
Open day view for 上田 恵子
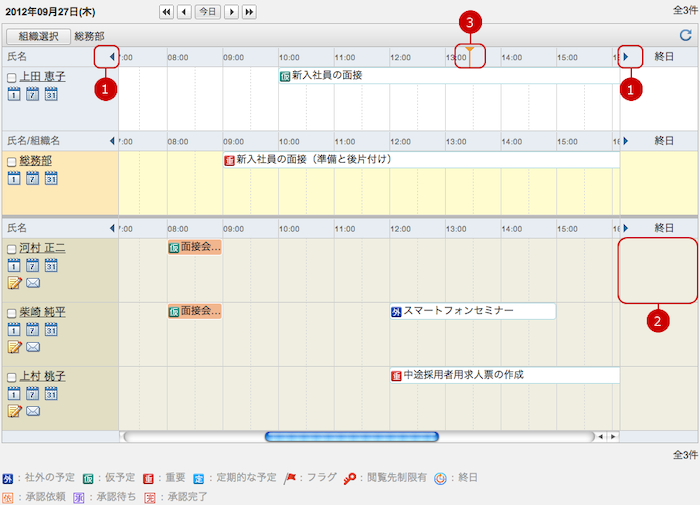click(14, 94)
